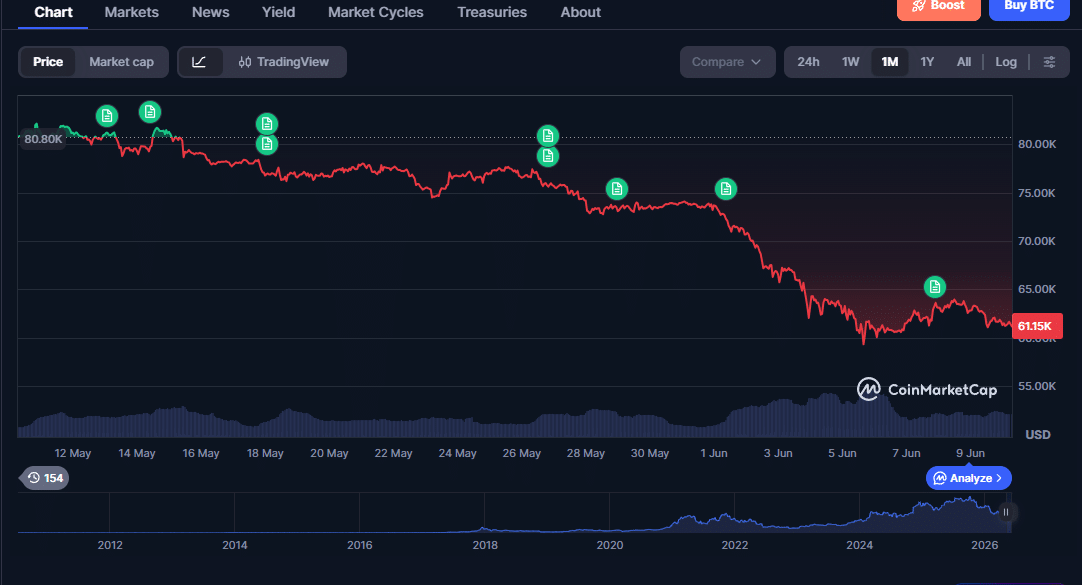Toggle Log scale on chart

click(x=1005, y=62)
